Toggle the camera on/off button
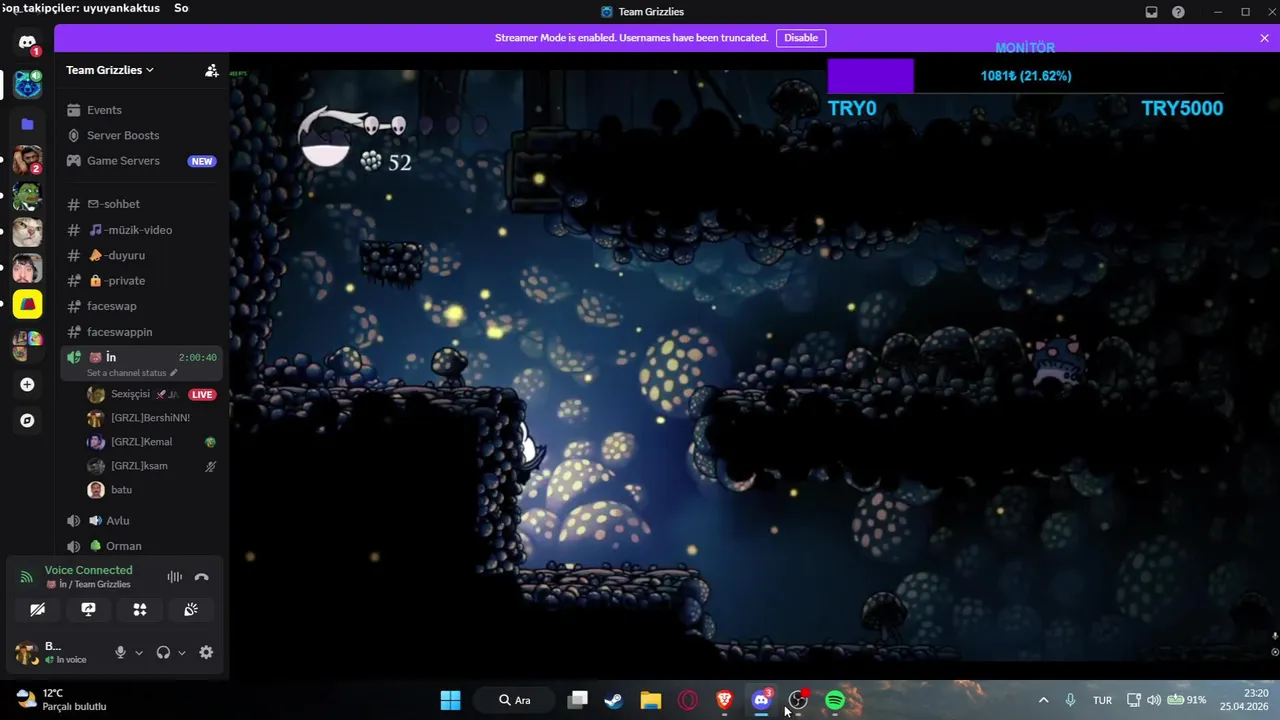This screenshot has width=1280, height=720. pos(37,610)
